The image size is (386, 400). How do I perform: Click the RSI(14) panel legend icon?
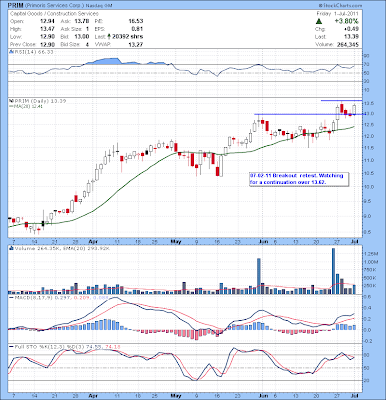pos(11,52)
